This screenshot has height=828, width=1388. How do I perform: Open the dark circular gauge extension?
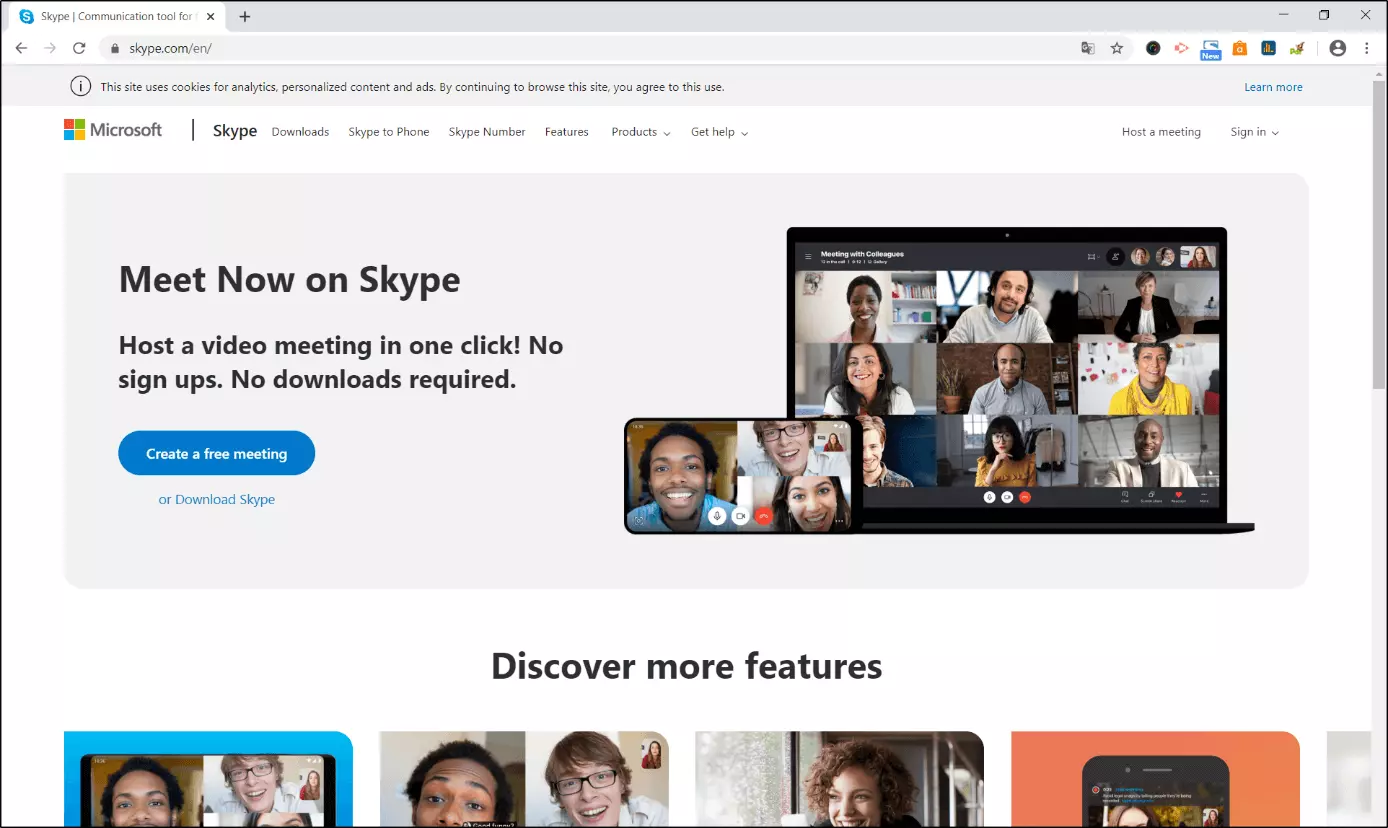1153,48
